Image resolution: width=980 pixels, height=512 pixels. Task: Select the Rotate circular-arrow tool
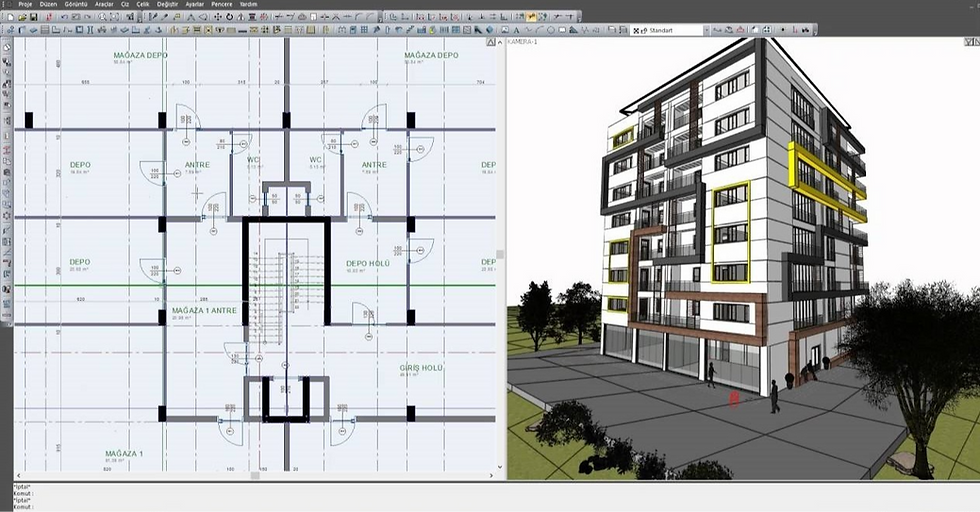pos(229,17)
